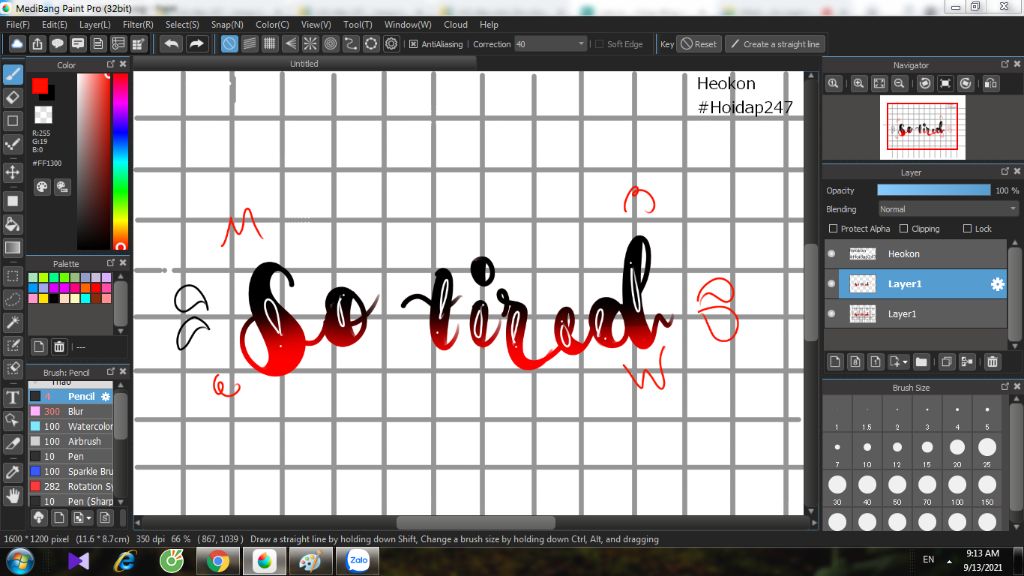Select the Magic Wand tool
The width and height of the screenshot is (1024, 576).
click(x=13, y=323)
